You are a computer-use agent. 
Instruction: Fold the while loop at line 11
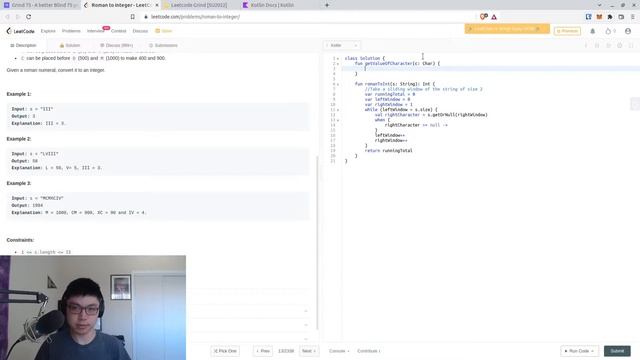click(338, 110)
